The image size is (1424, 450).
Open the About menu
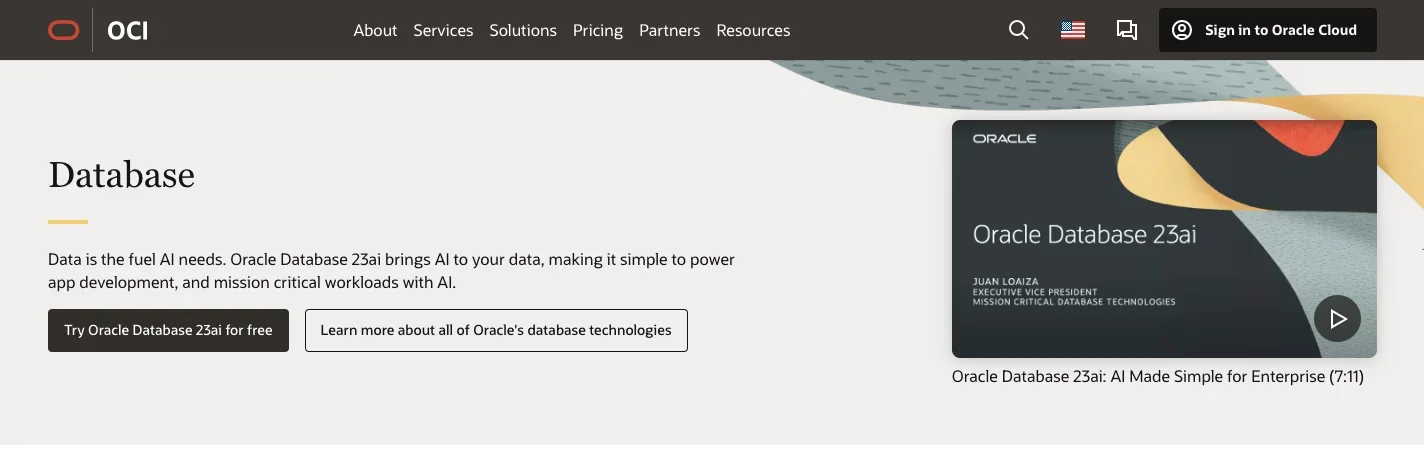(x=375, y=30)
